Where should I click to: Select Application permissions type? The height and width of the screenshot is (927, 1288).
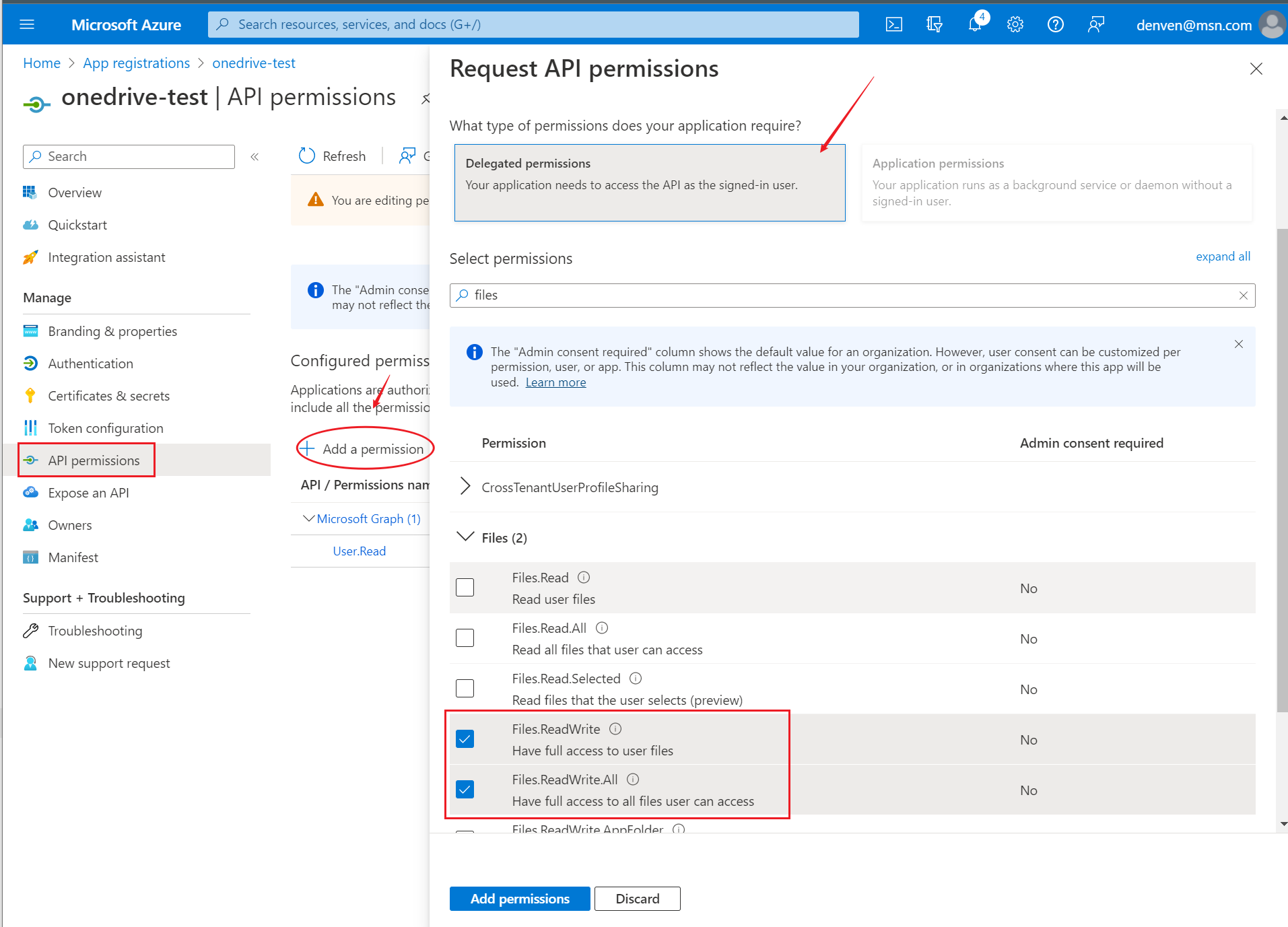(1057, 182)
